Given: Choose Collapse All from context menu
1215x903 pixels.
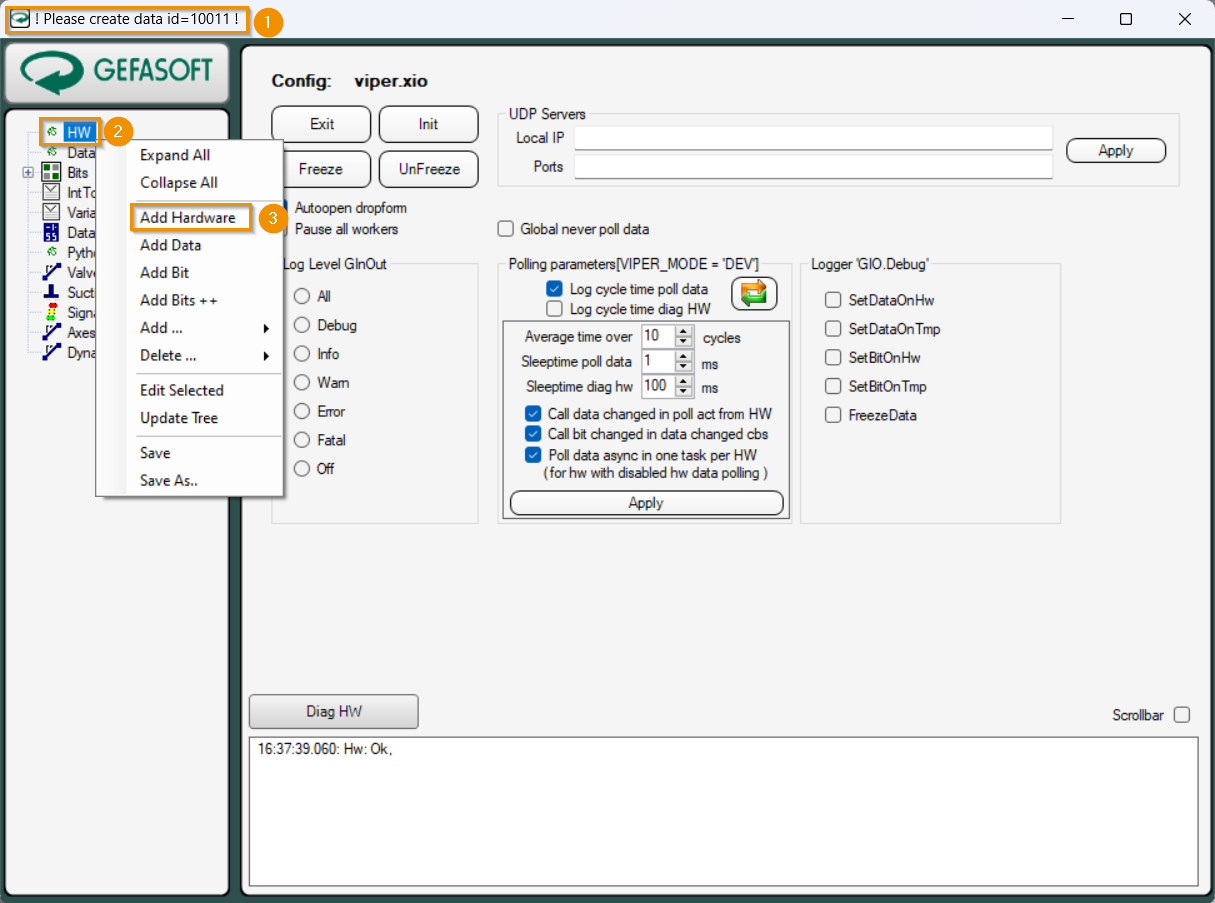Looking at the screenshot, I should coord(179,182).
